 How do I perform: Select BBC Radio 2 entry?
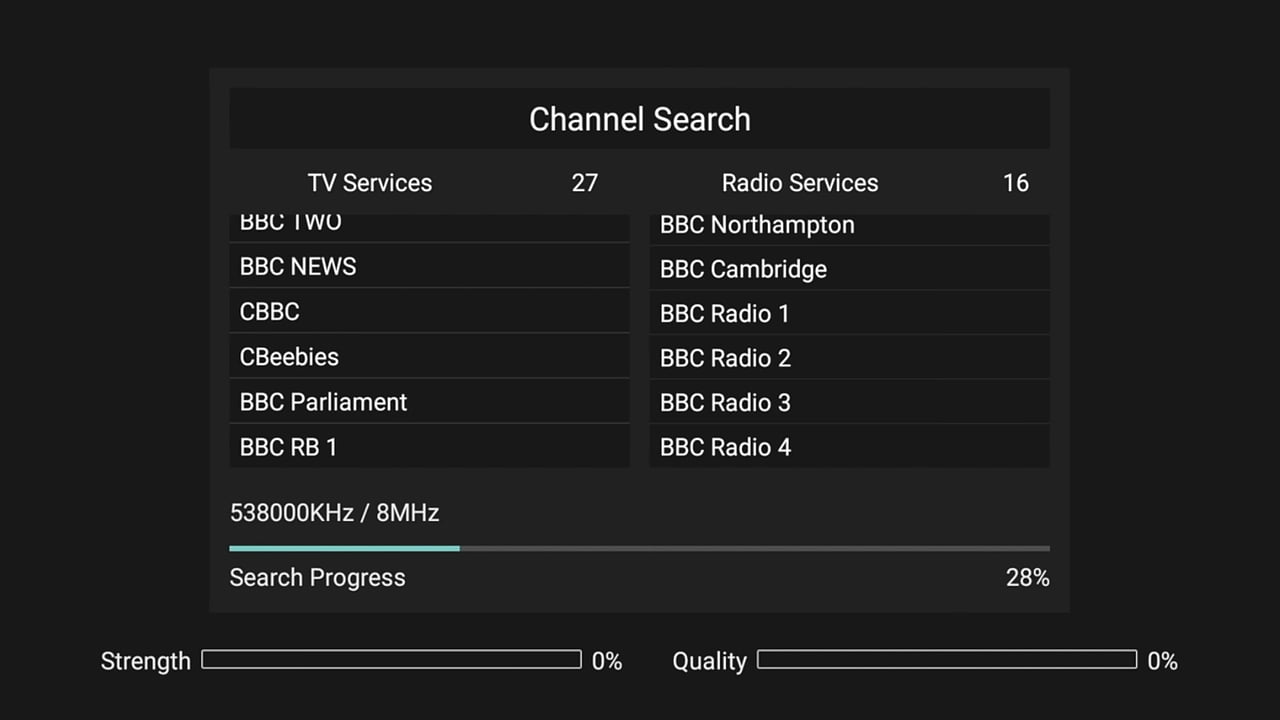[x=849, y=358]
